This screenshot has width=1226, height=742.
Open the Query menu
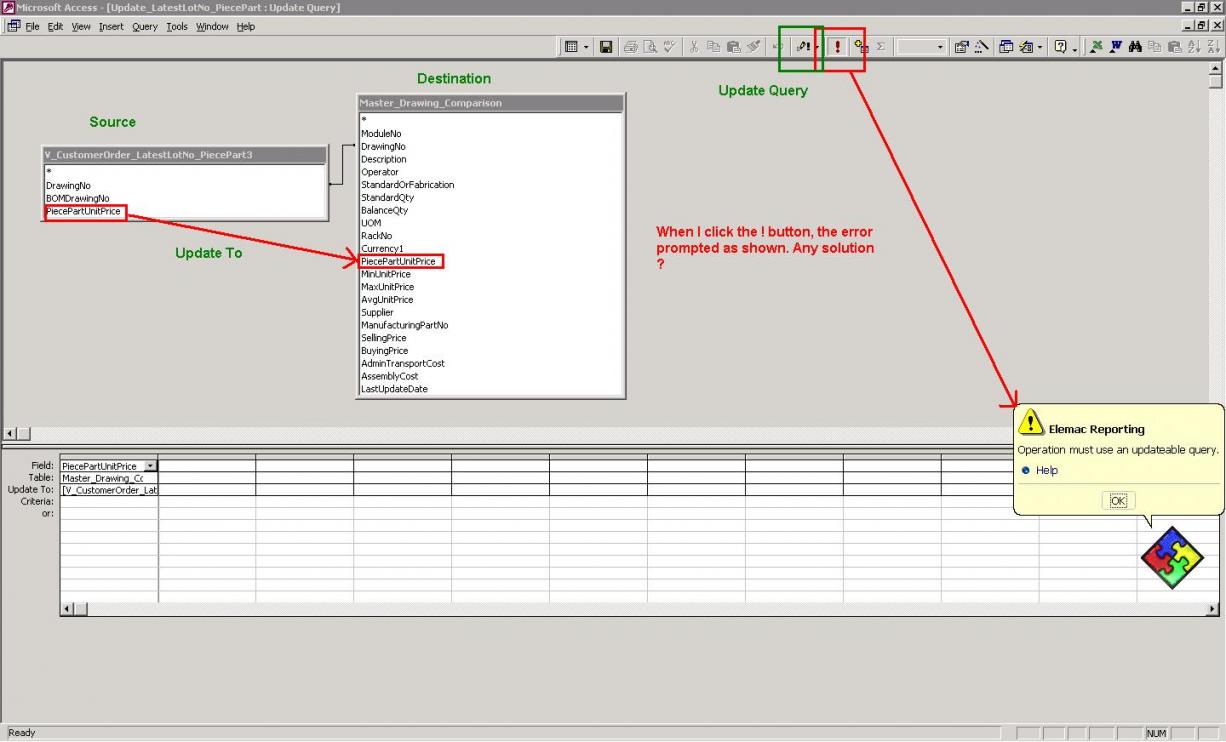145,27
